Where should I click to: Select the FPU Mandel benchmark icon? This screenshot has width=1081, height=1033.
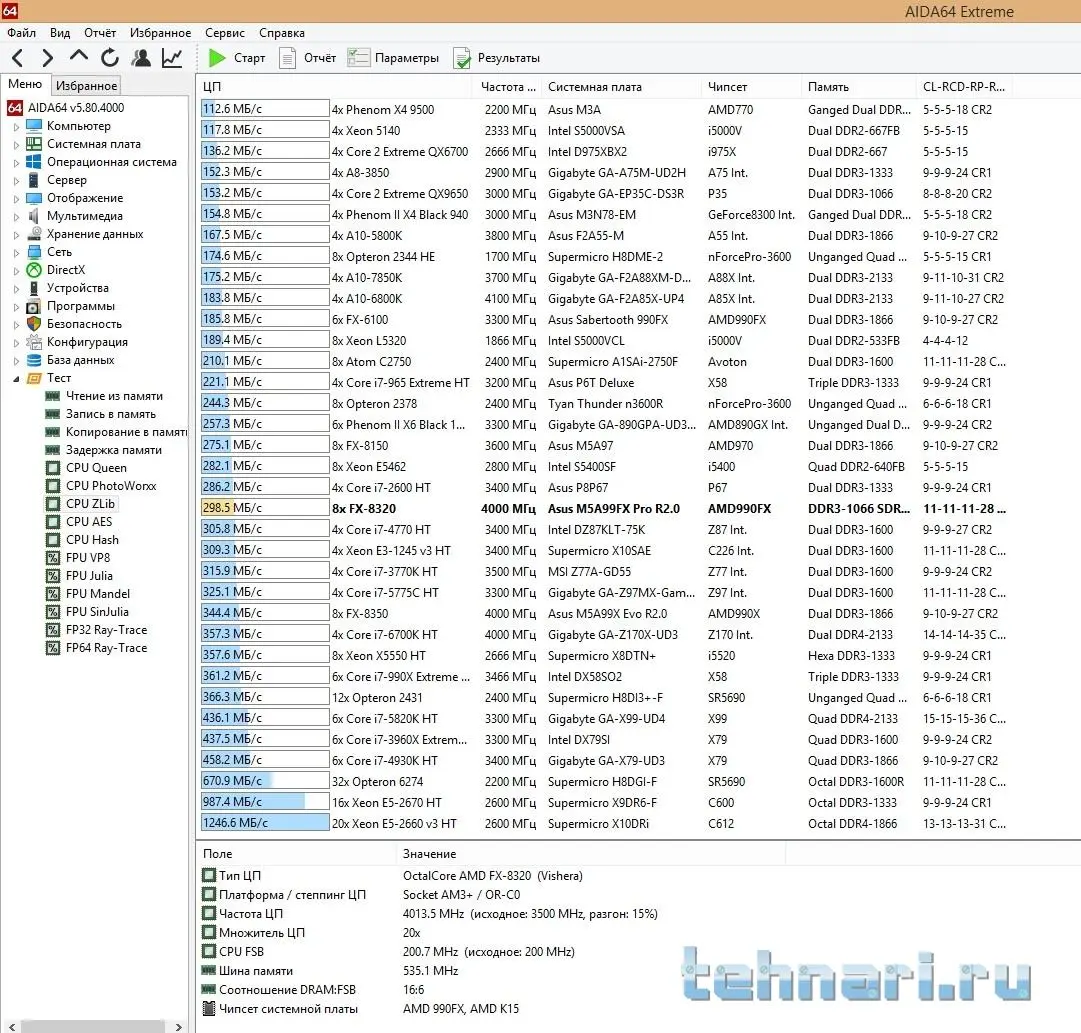pyautogui.click(x=52, y=594)
